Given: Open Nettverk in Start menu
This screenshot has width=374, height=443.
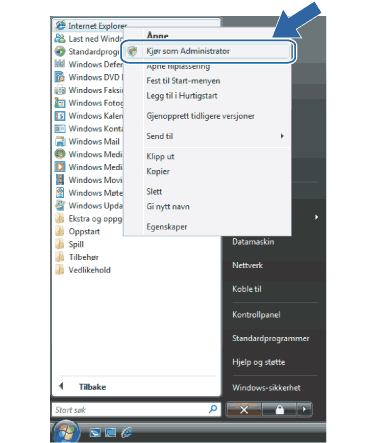Looking at the screenshot, I should 248,265.
